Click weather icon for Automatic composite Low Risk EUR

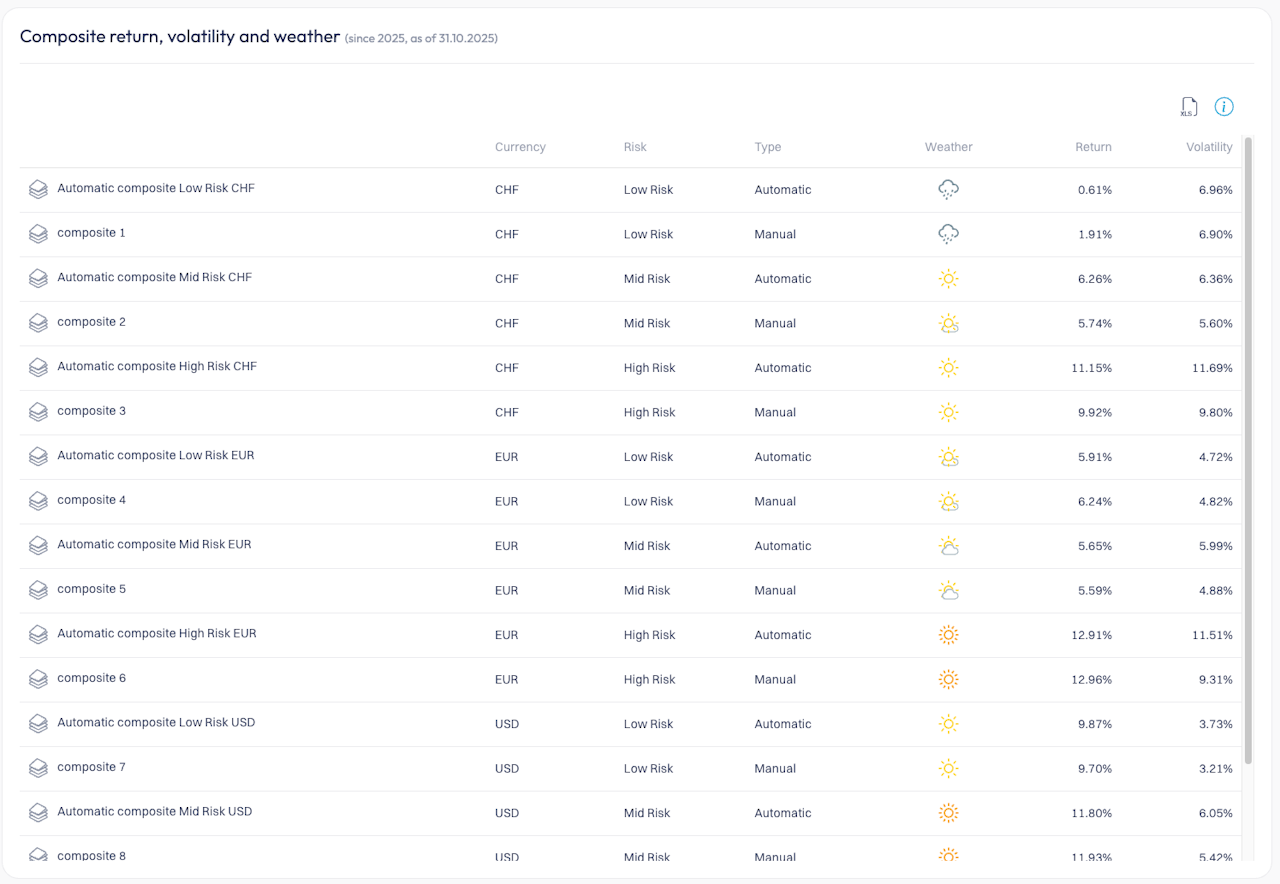[948, 457]
